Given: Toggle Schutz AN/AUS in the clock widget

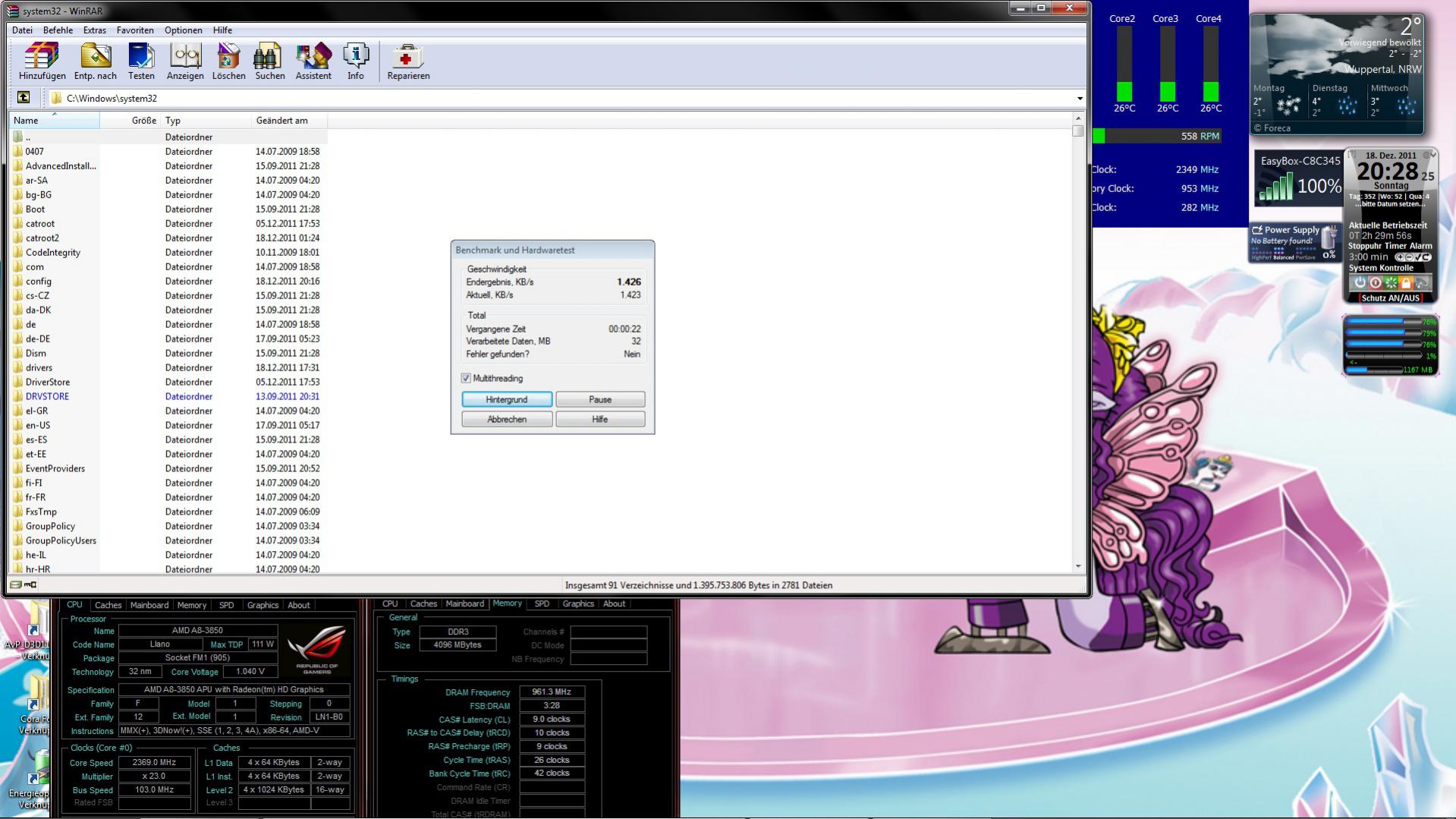Looking at the screenshot, I should pos(1390,298).
